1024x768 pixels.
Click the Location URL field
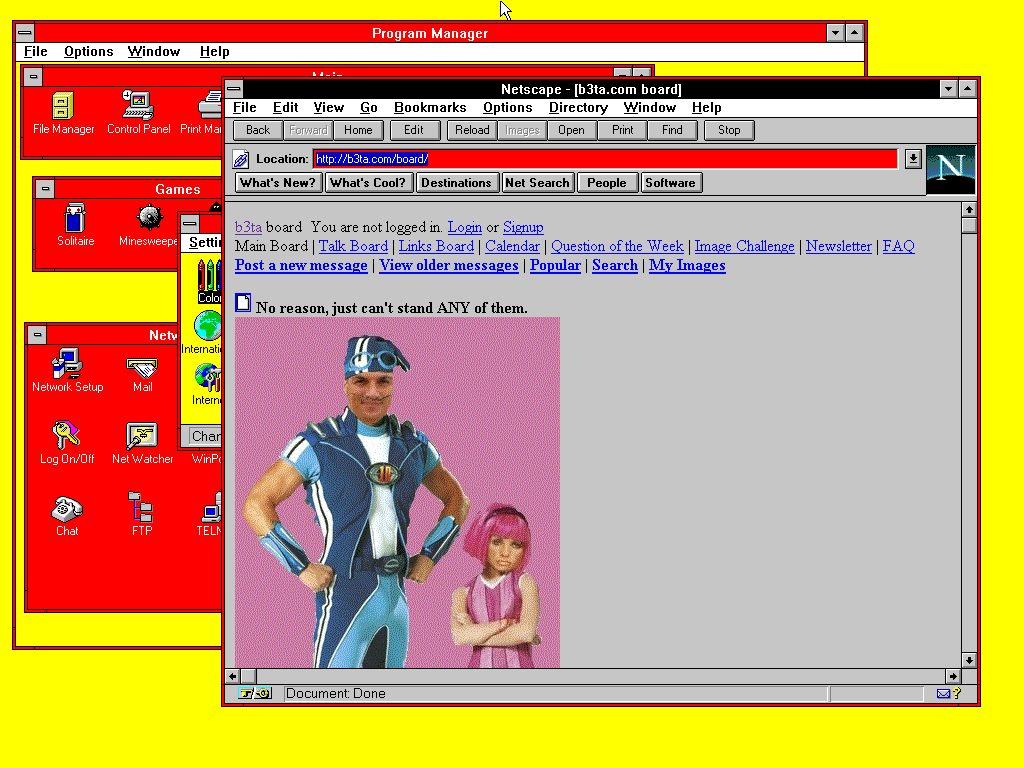[605, 159]
